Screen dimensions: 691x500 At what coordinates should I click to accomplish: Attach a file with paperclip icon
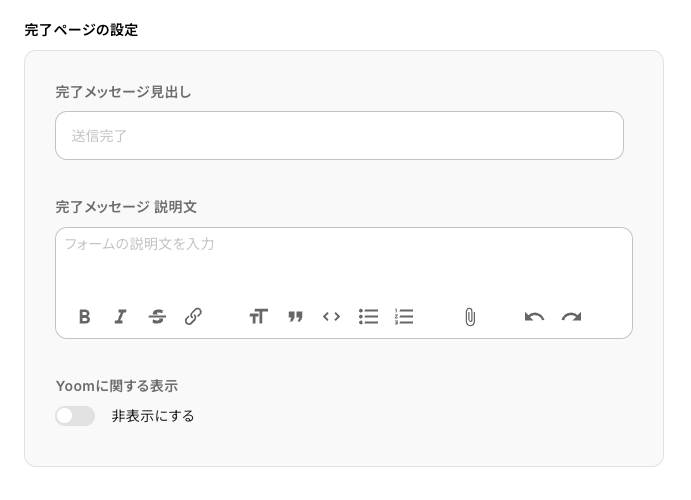pyautogui.click(x=470, y=317)
